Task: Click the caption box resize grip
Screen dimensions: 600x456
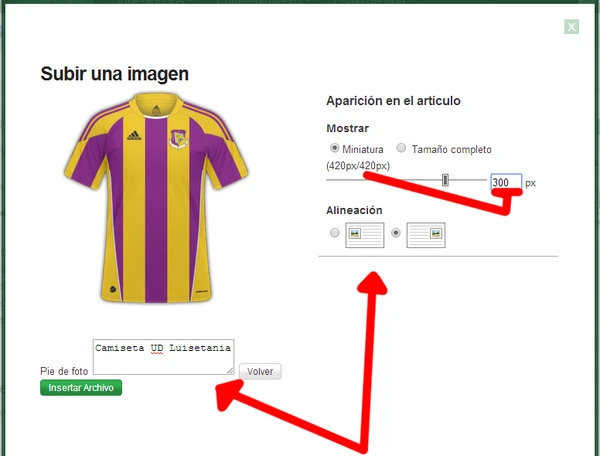Action: click(230, 371)
